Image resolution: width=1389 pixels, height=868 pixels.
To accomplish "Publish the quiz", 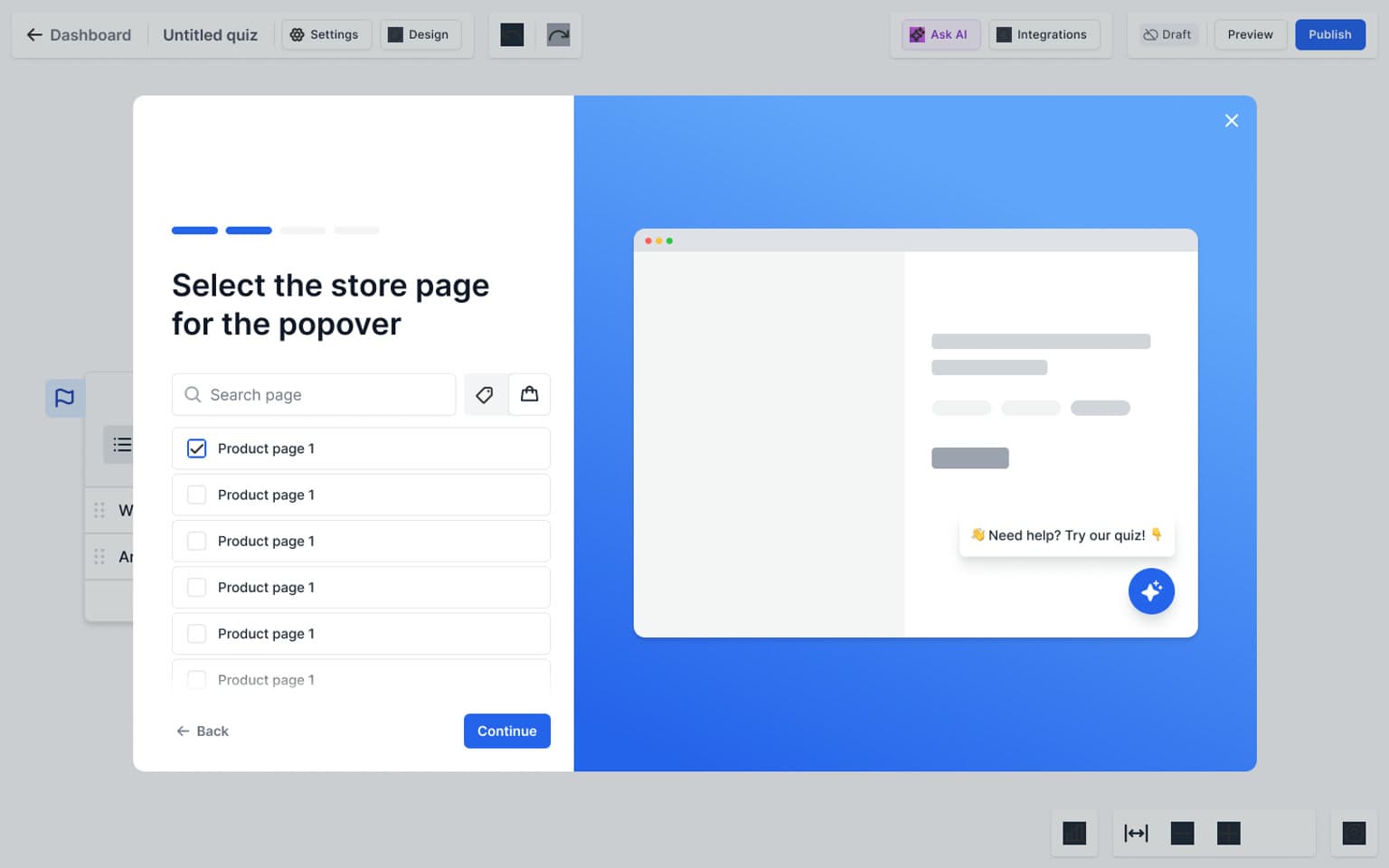I will 1329,34.
